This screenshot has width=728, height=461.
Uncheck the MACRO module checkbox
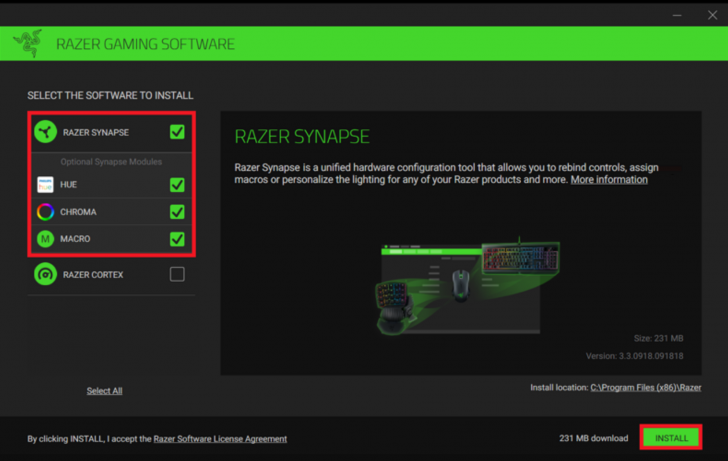point(177,239)
